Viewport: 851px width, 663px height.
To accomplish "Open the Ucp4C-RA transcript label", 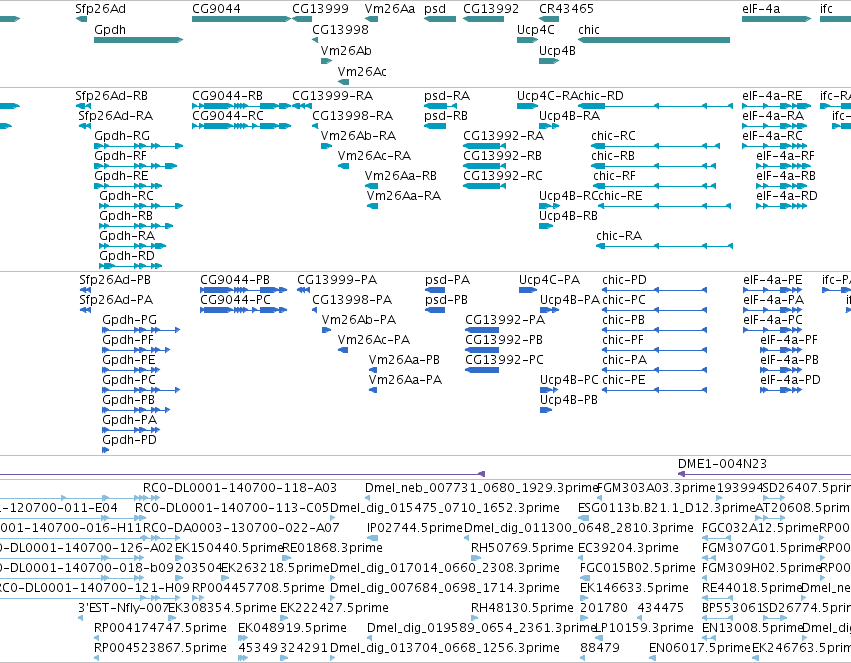I will 548,96.
